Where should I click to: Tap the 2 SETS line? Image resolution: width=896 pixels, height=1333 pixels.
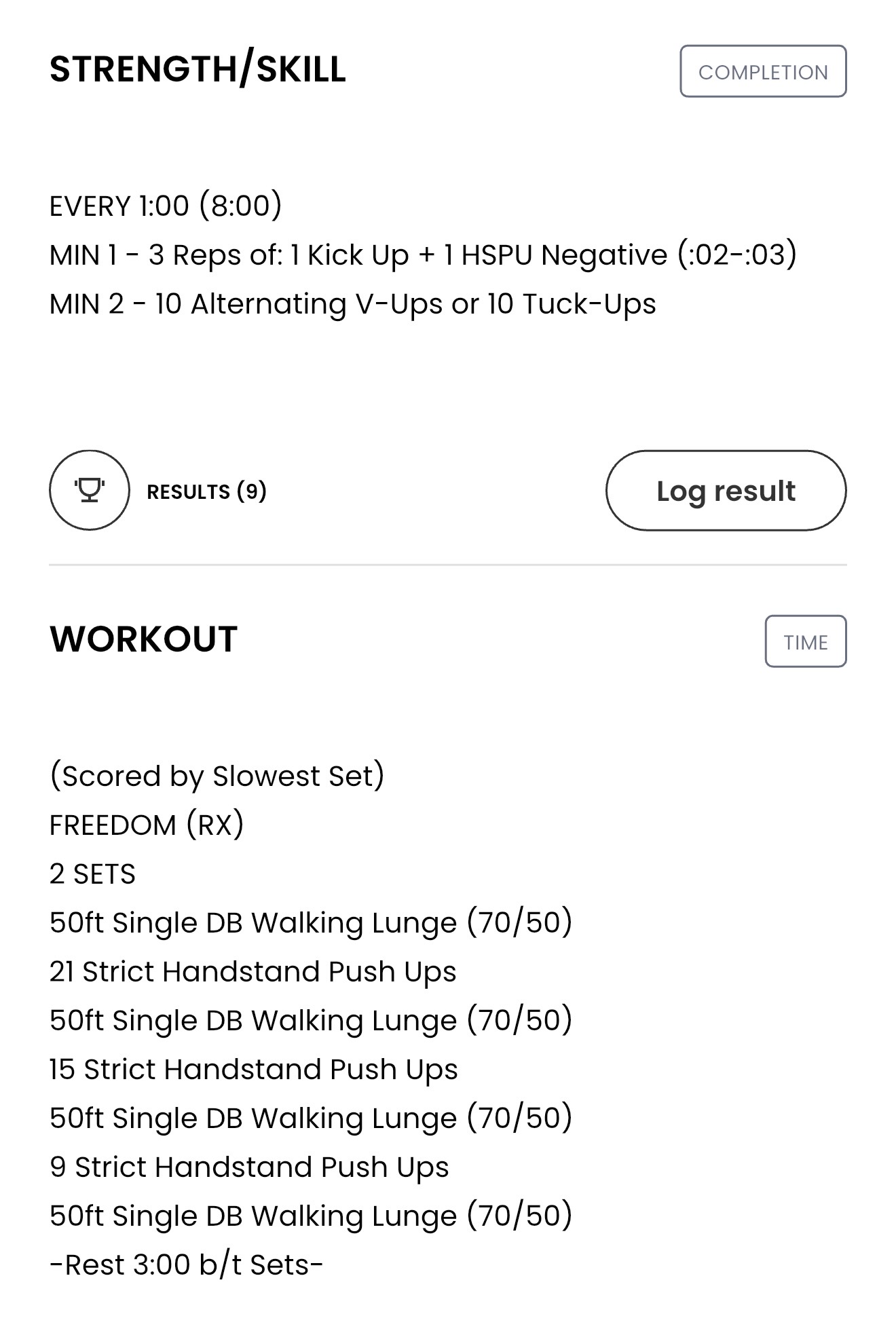point(92,874)
